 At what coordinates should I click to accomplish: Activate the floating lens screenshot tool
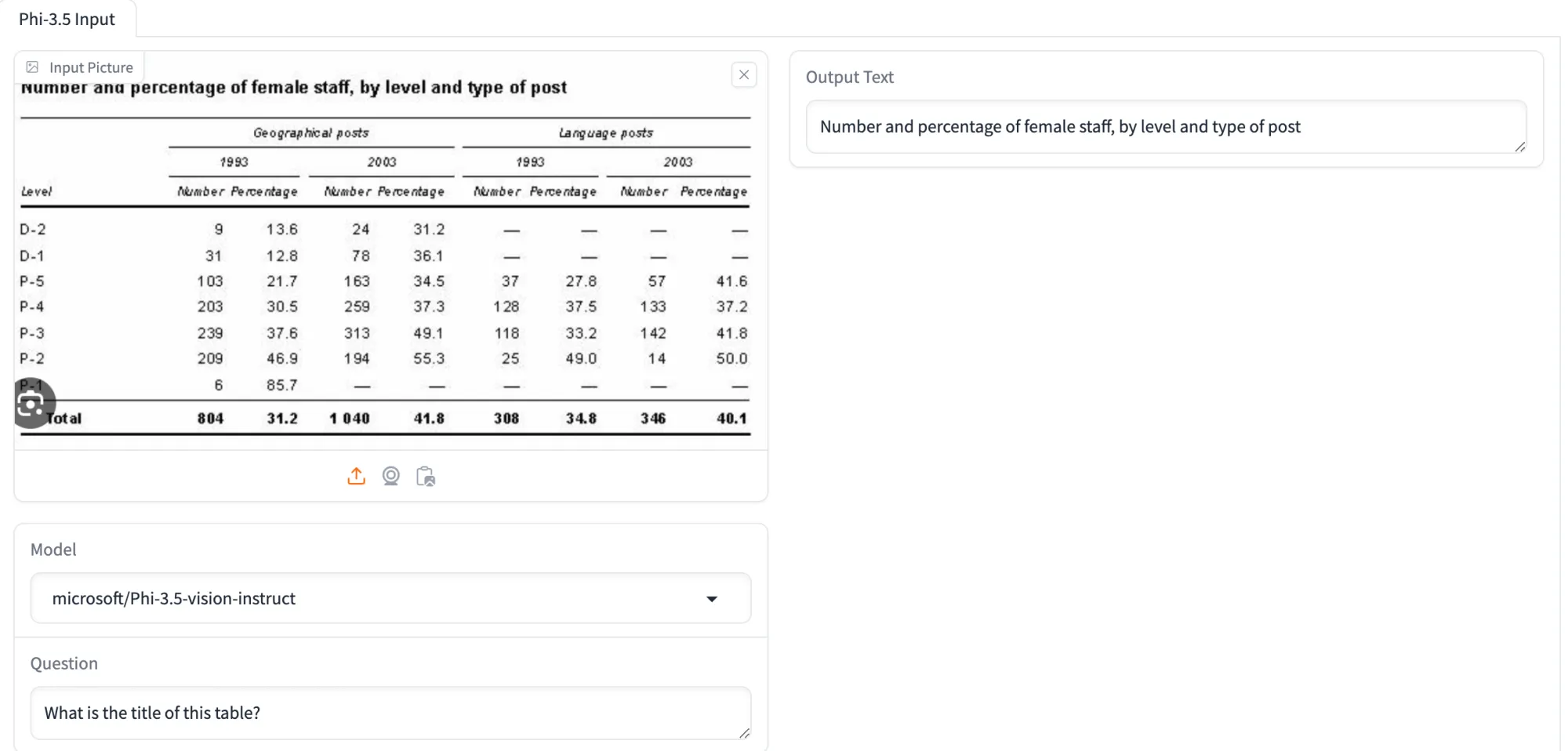(x=32, y=403)
